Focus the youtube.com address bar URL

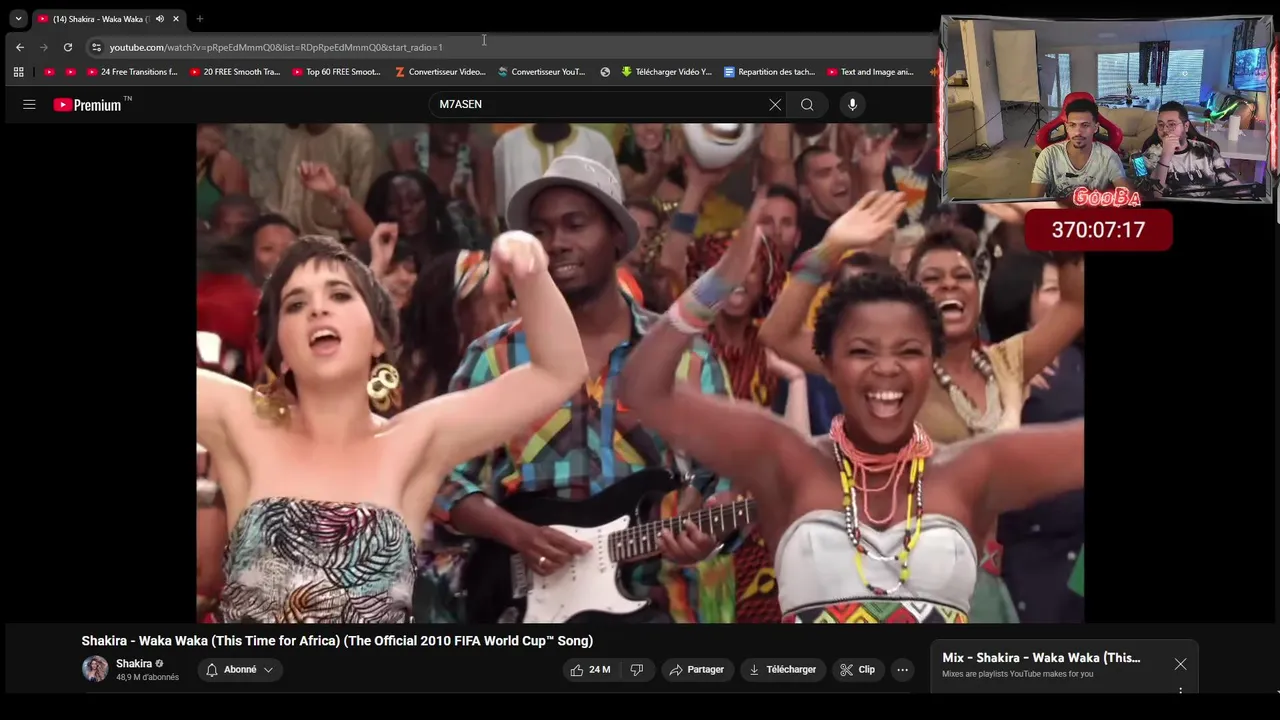[276, 47]
